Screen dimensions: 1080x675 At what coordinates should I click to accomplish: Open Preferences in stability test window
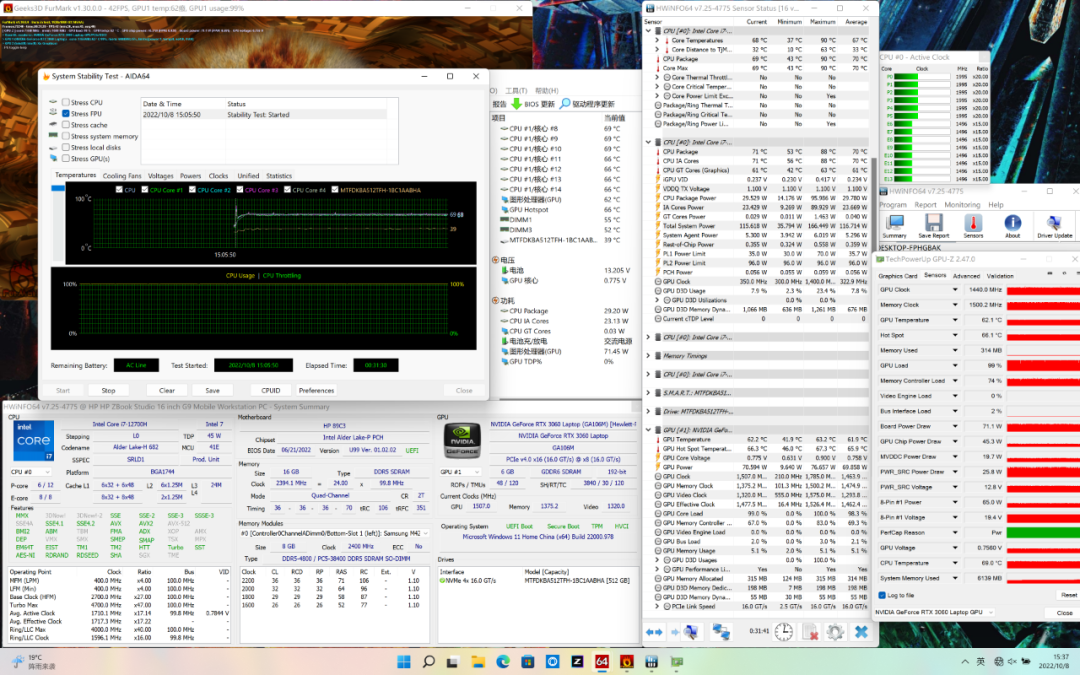click(316, 391)
